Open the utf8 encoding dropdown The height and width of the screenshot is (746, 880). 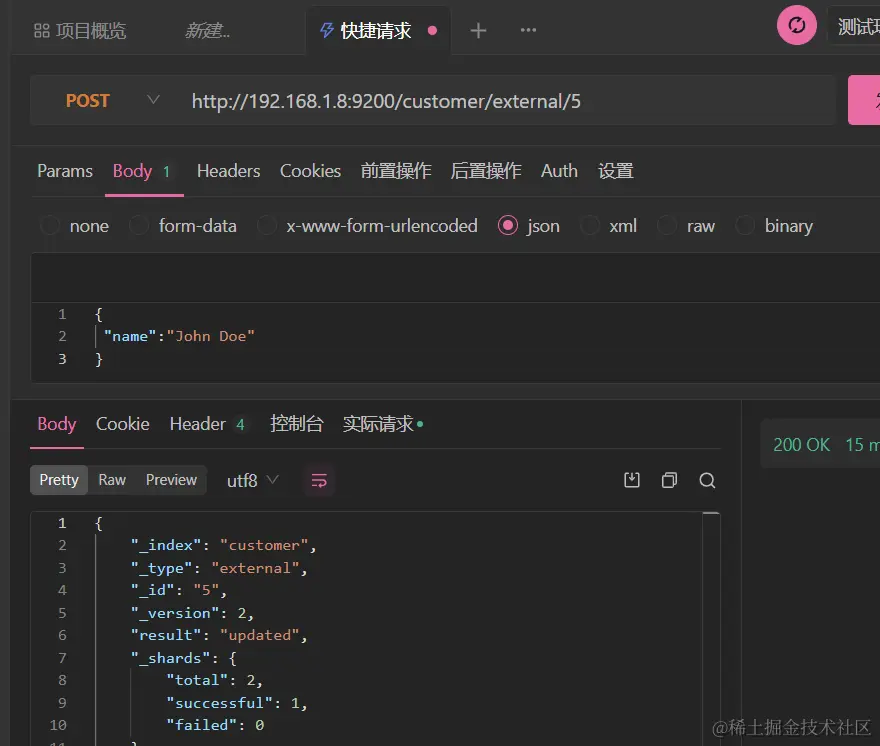[x=253, y=480]
